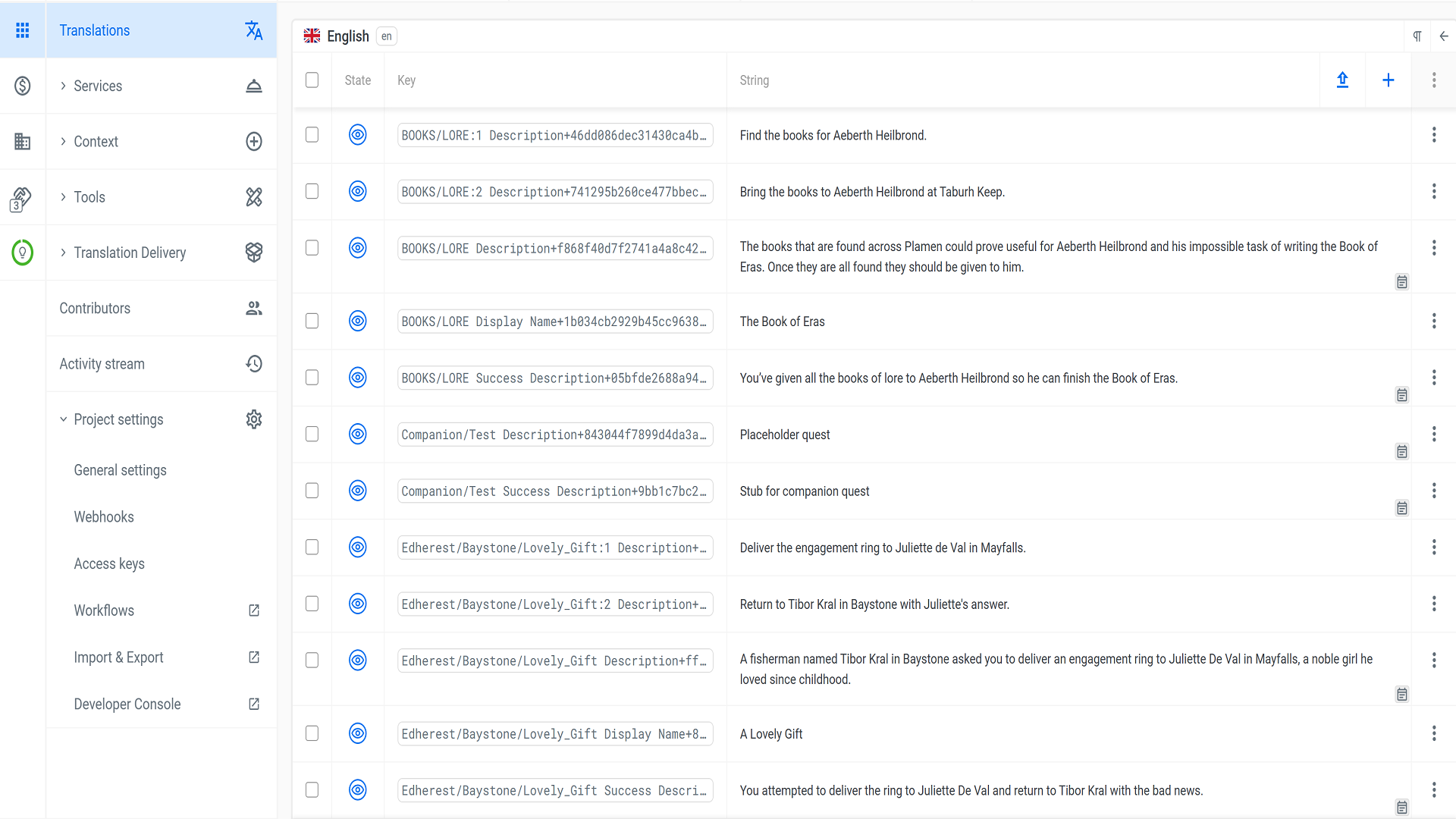Click the plus icon to add a string
1456x819 pixels.
(1389, 80)
